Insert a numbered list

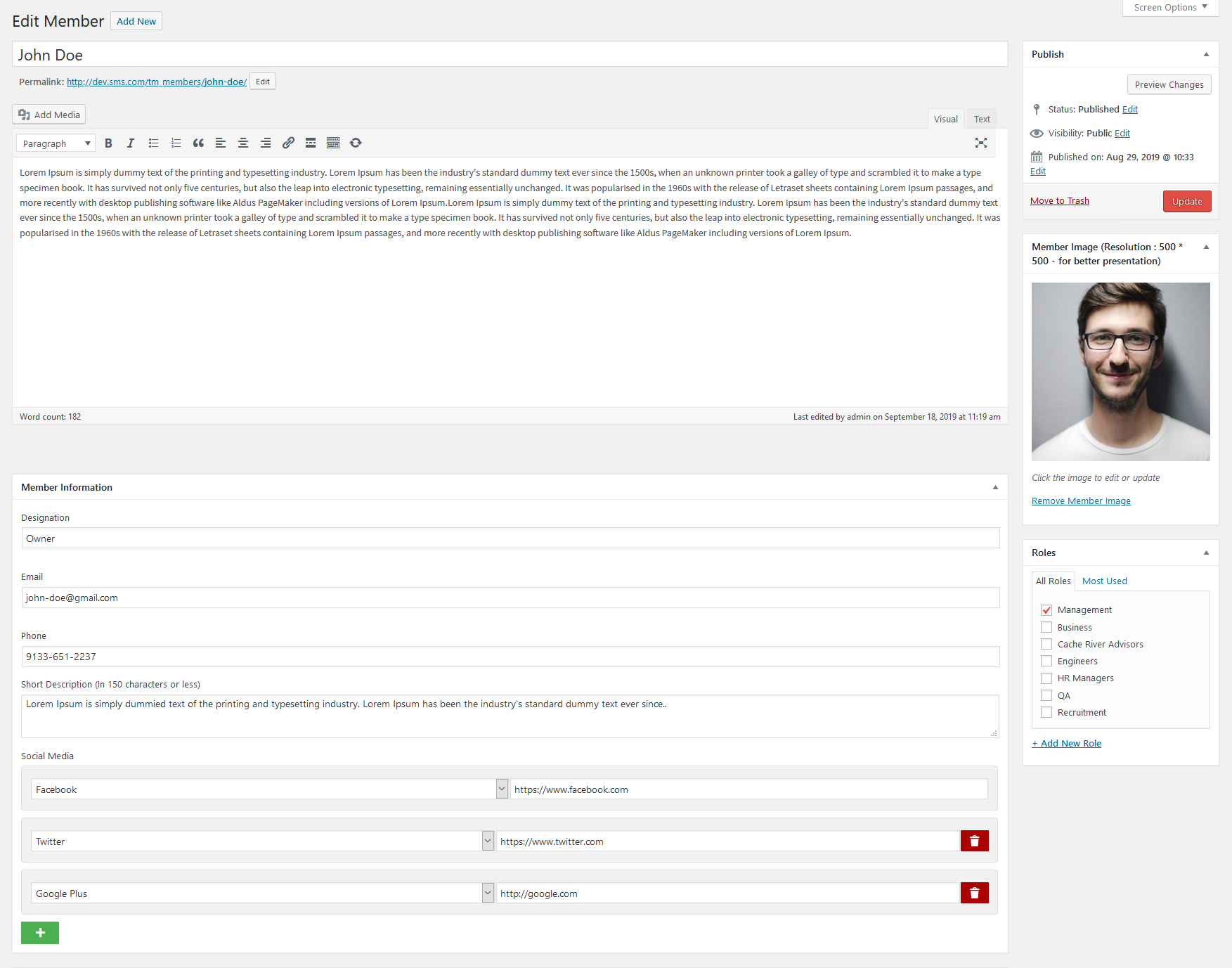176,143
